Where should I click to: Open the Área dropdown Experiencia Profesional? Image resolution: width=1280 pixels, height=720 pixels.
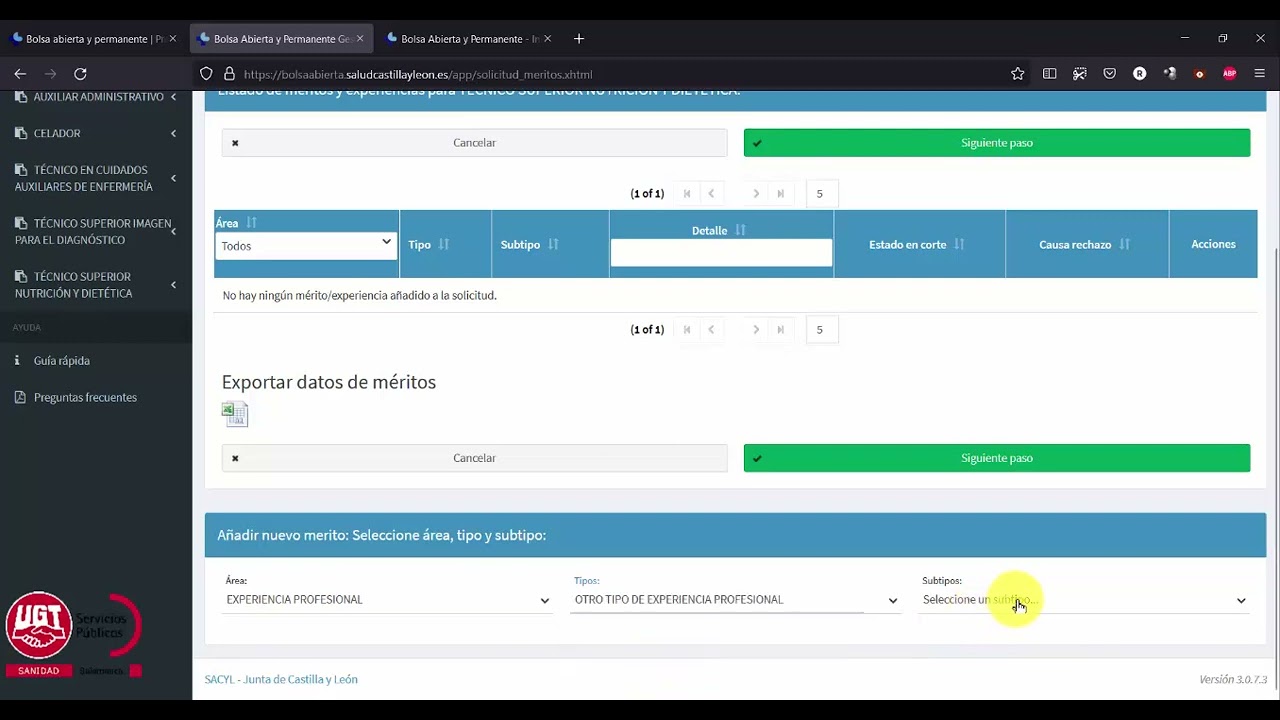tap(387, 600)
